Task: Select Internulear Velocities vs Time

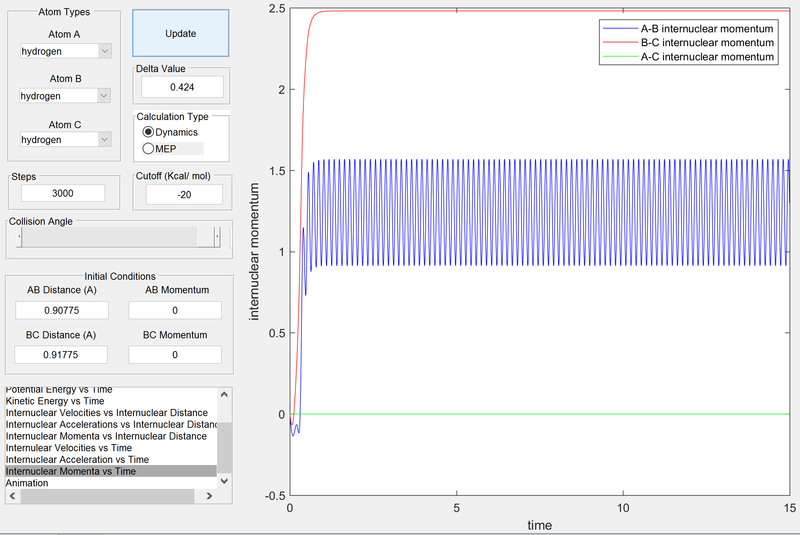Action: coord(111,448)
